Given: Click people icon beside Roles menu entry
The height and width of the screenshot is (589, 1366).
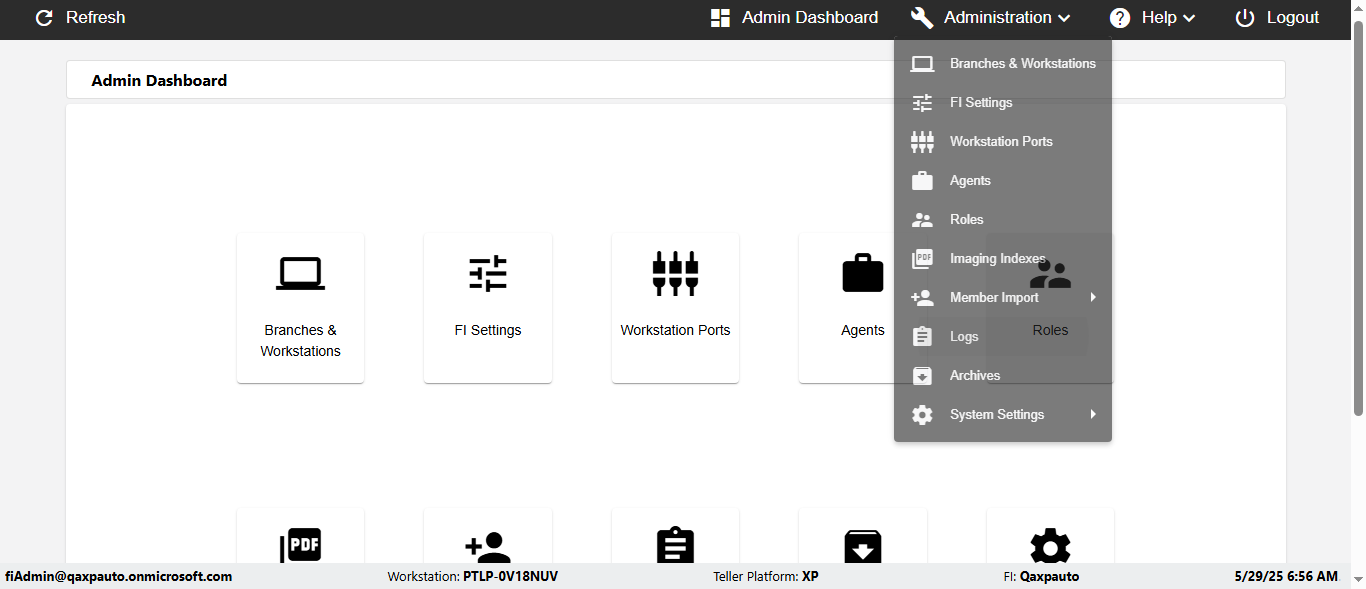Looking at the screenshot, I should click(922, 220).
